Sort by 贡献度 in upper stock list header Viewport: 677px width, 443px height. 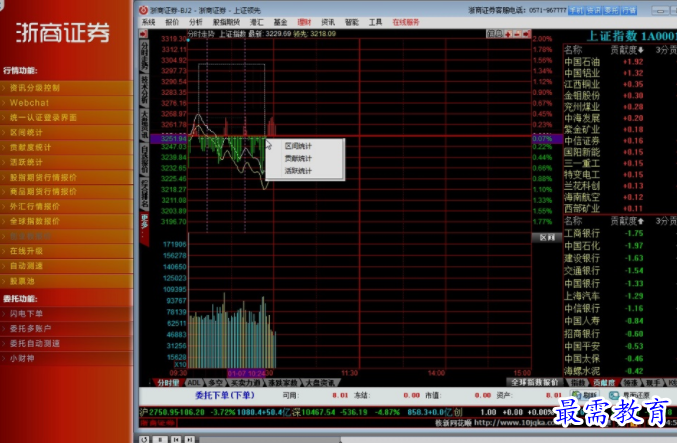click(x=627, y=50)
